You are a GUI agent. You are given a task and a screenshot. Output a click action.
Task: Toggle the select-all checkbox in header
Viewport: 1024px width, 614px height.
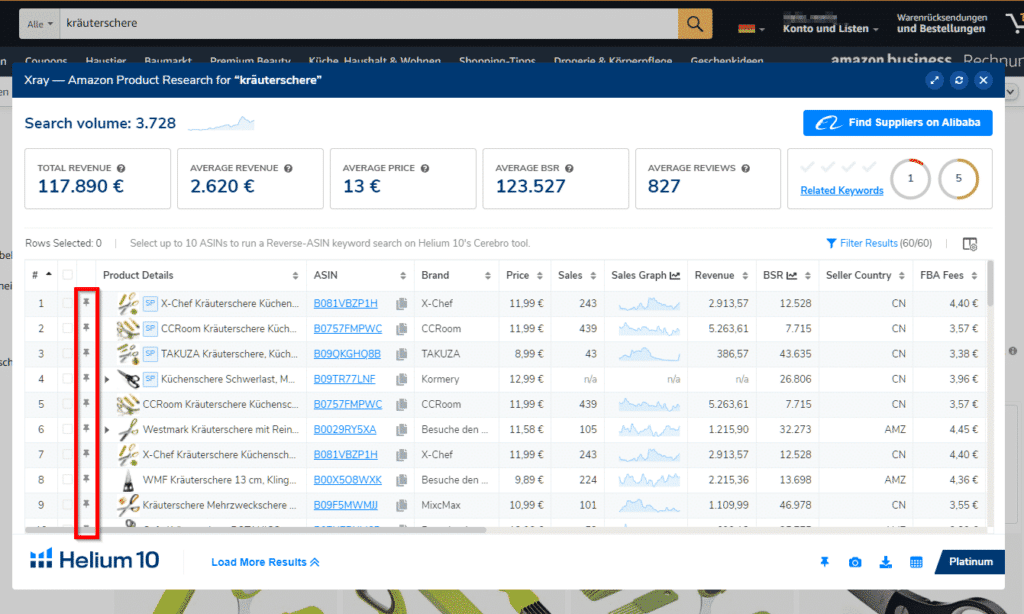(x=67, y=275)
